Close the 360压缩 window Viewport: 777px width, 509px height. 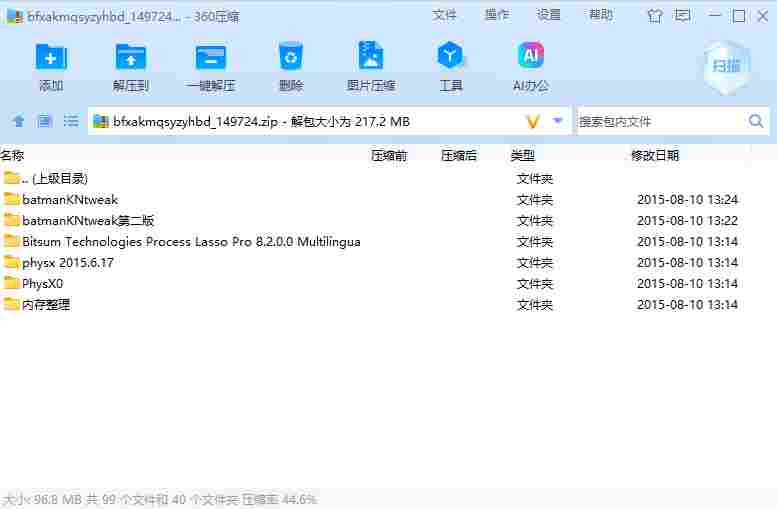pos(763,16)
